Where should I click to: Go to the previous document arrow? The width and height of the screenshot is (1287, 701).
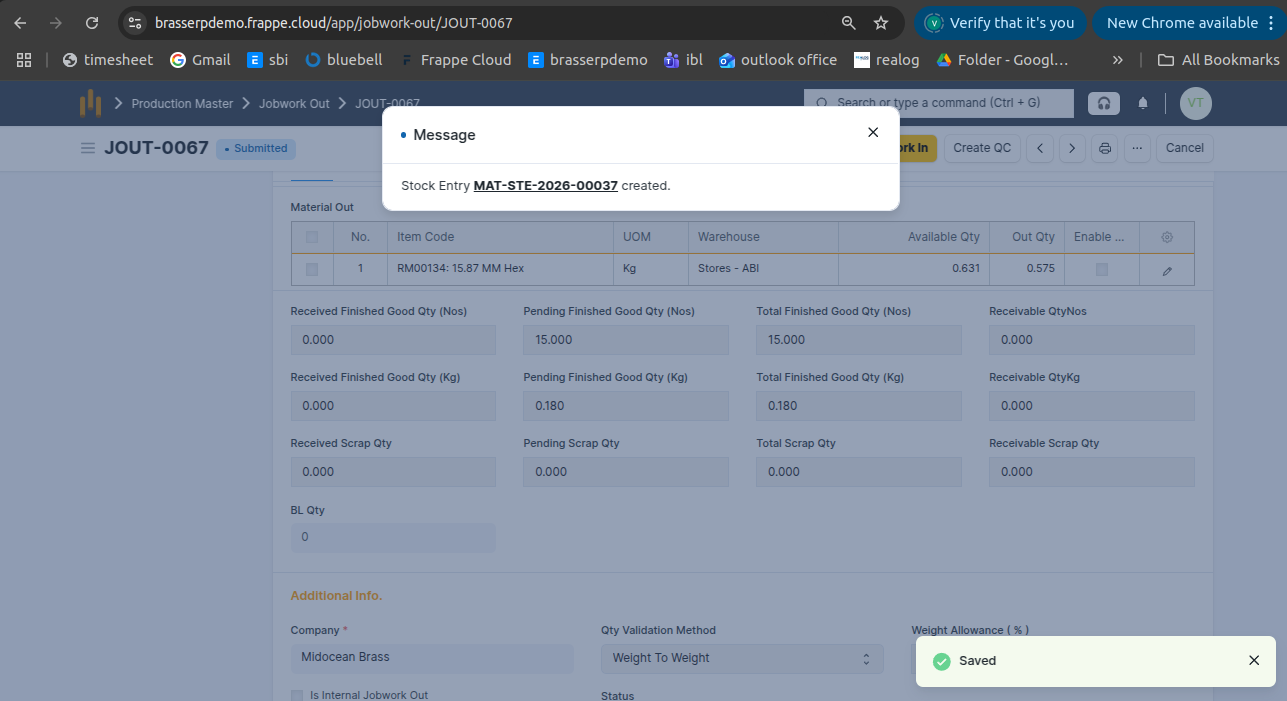(x=1040, y=148)
